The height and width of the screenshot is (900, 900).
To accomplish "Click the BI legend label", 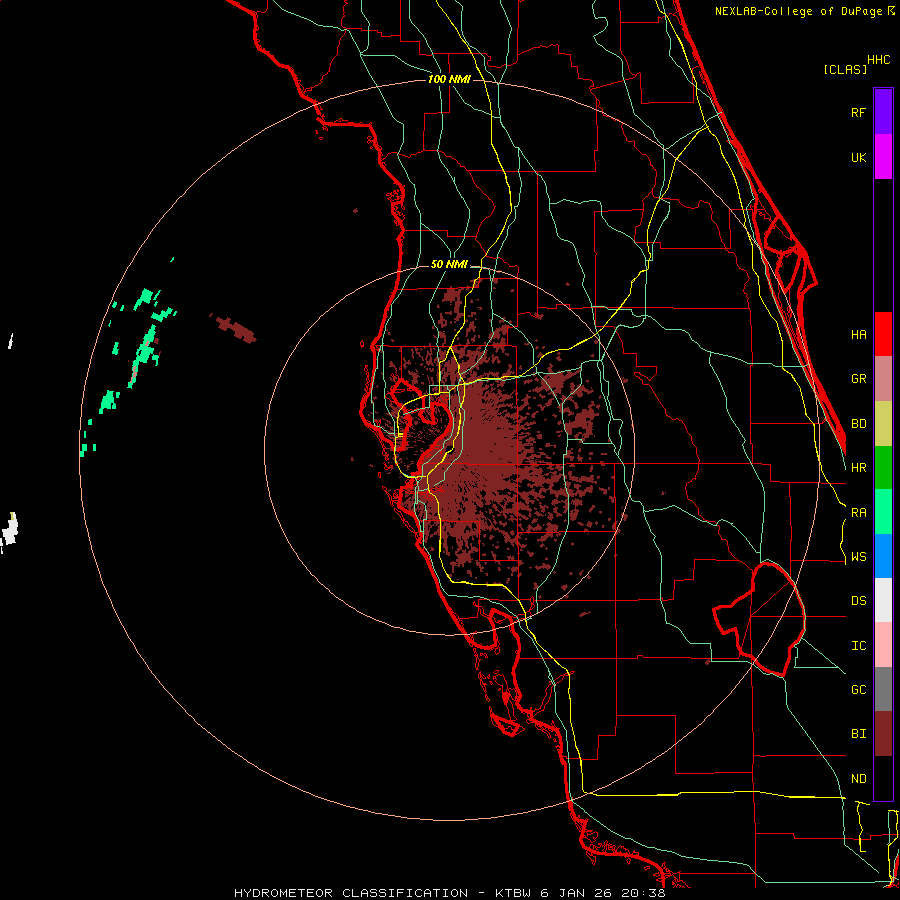I will point(858,734).
